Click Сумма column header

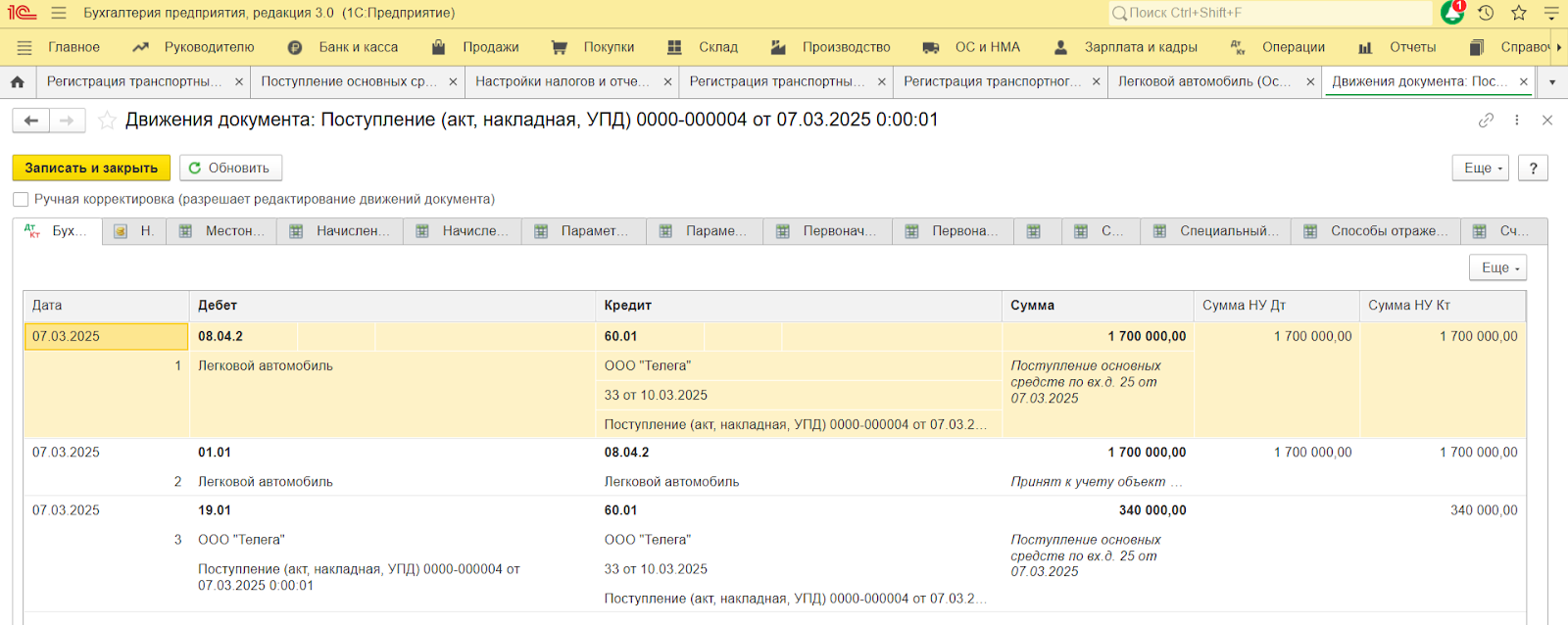tap(1098, 306)
